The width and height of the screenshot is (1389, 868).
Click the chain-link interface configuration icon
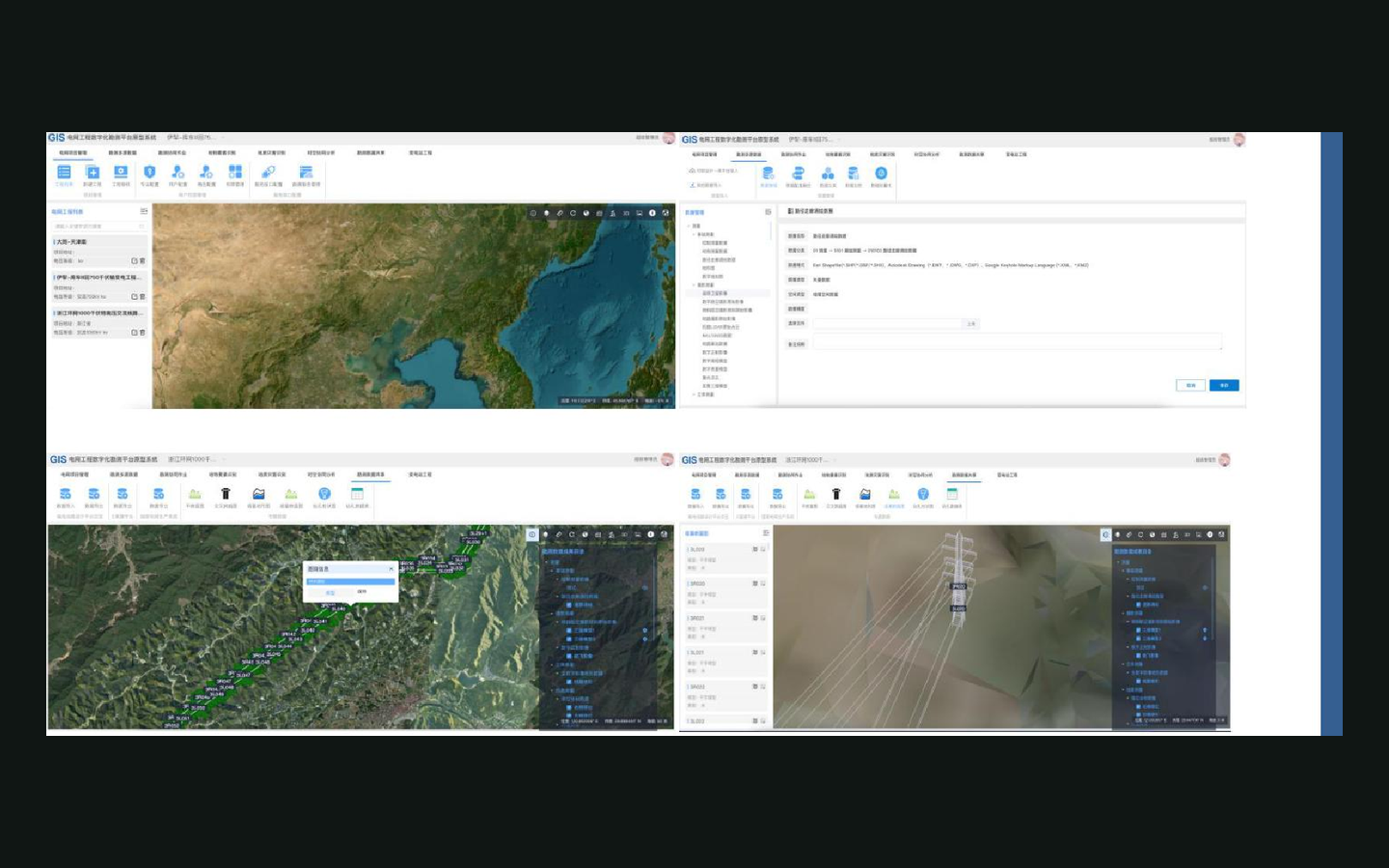coord(268,173)
